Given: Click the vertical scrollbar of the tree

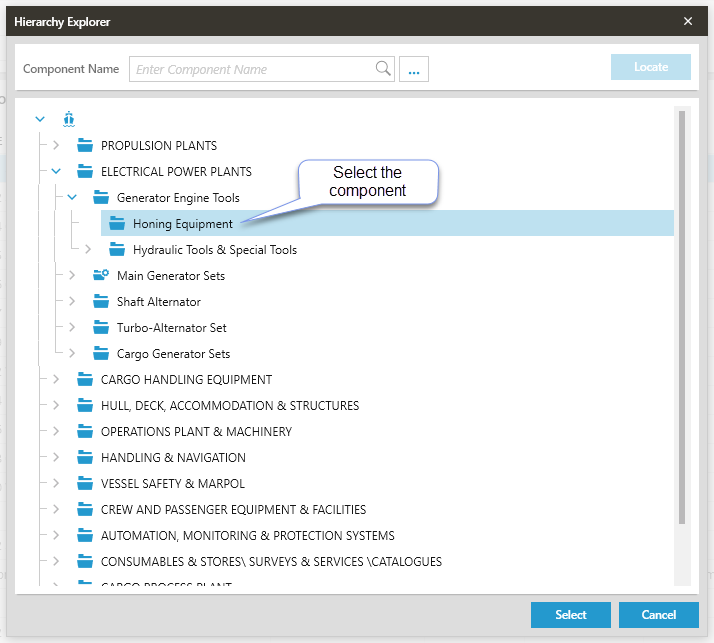Looking at the screenshot, I should tap(682, 317).
